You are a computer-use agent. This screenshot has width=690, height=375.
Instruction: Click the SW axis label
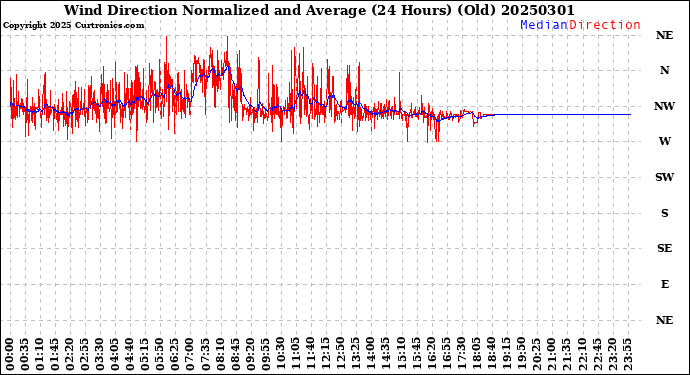pos(664,177)
